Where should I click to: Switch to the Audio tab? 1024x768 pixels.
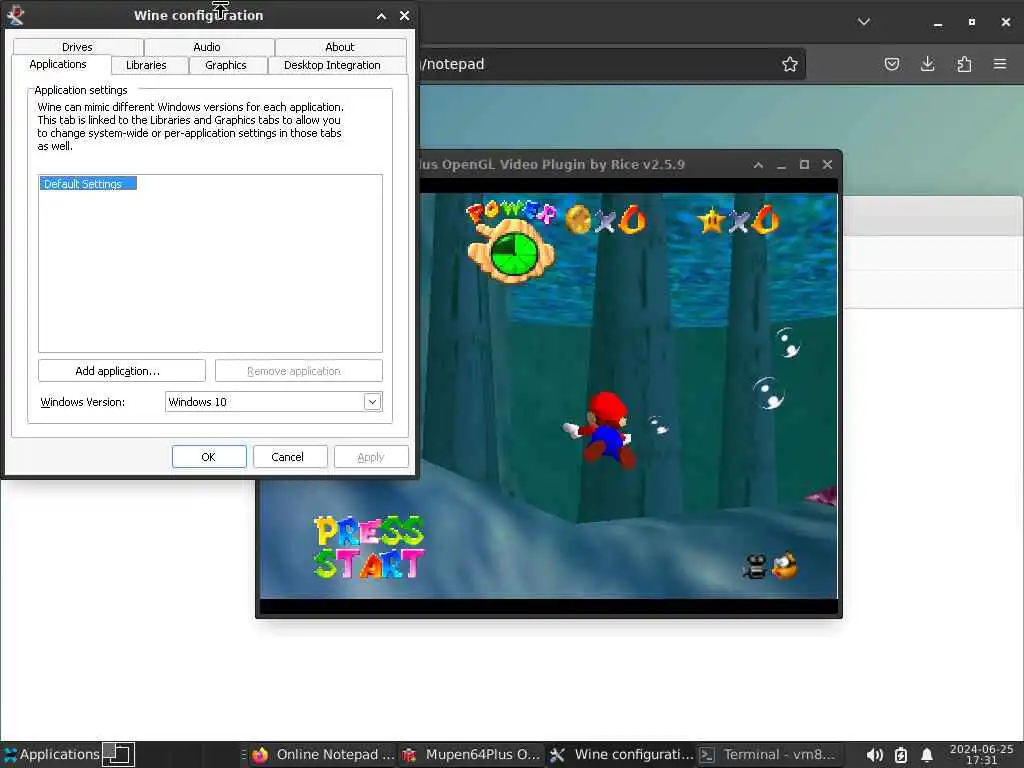click(x=207, y=47)
